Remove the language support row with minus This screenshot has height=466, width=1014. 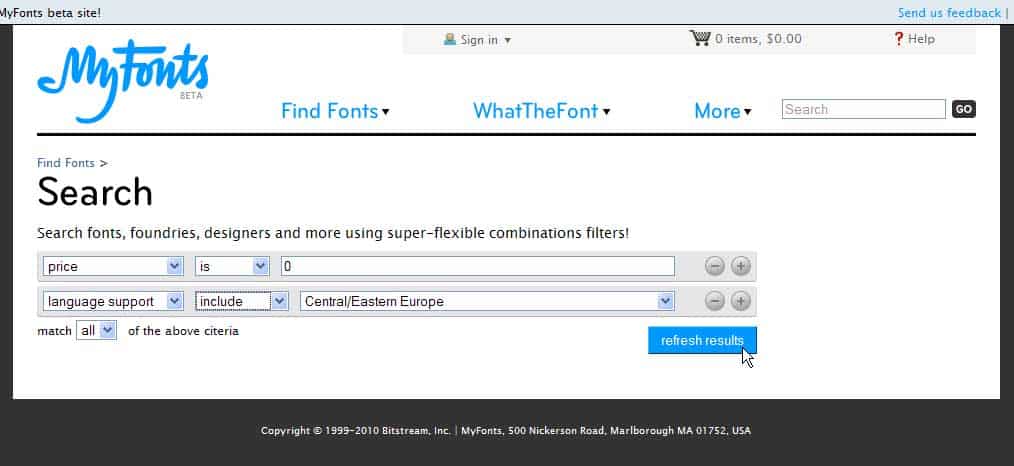pos(714,301)
